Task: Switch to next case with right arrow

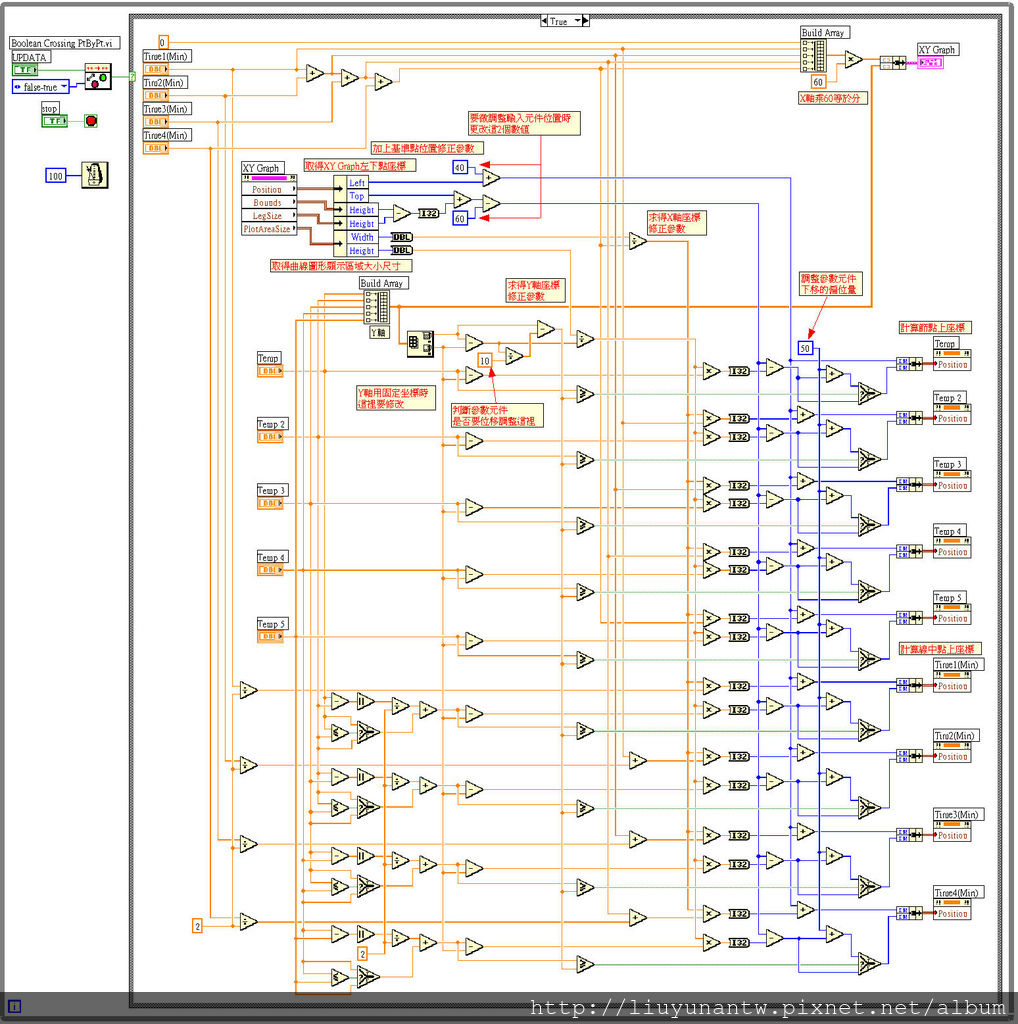Action: click(x=584, y=21)
